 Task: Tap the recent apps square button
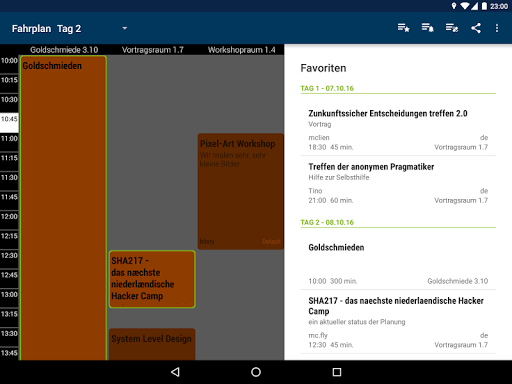337,372
